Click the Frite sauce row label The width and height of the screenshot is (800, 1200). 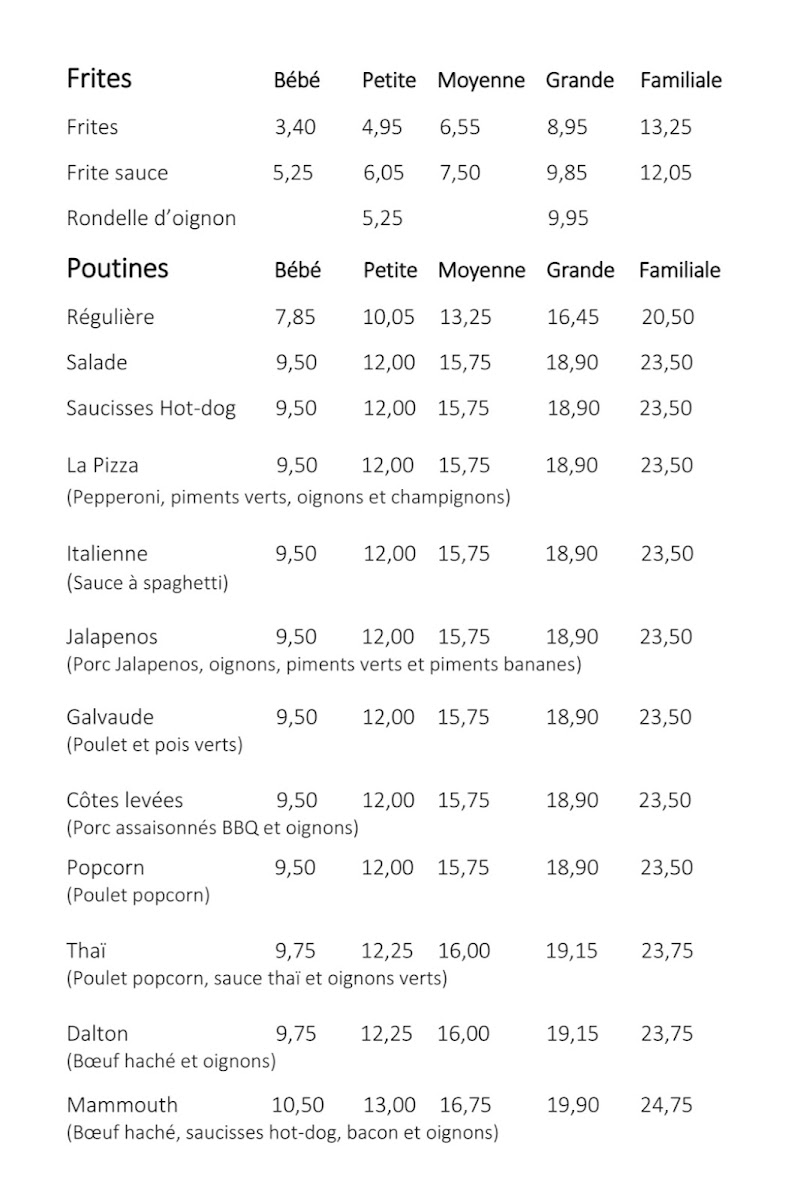coord(117,173)
